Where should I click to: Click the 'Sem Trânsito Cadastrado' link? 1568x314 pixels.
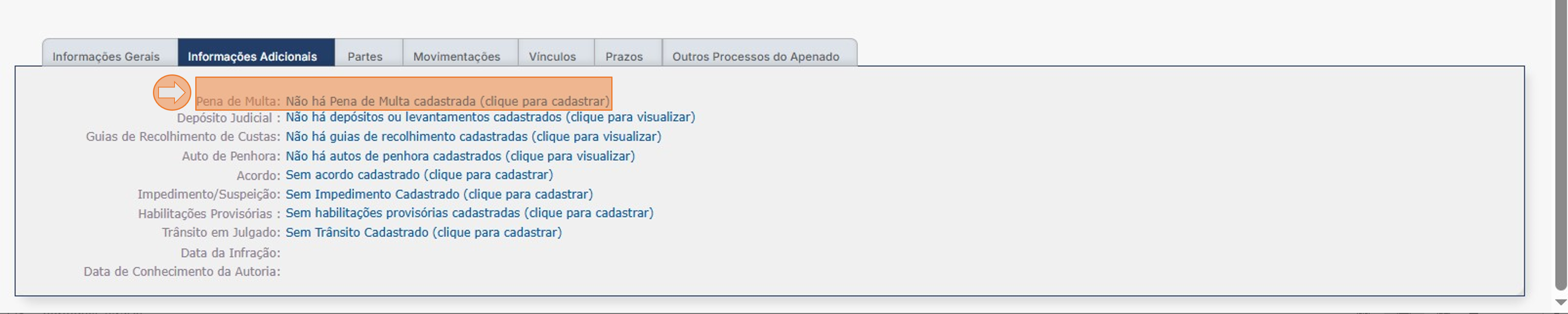424,232
